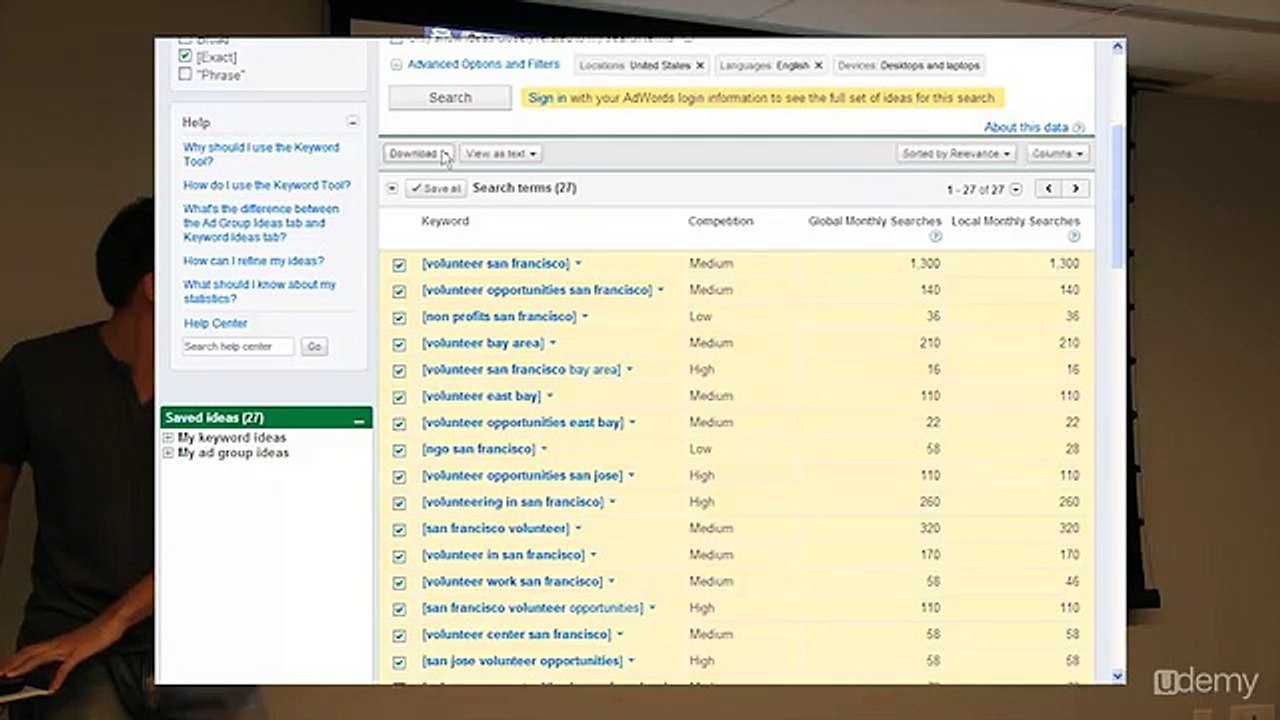
Task: Click the [san francisco volunteer opportunities] keyword text
Action: (x=533, y=608)
